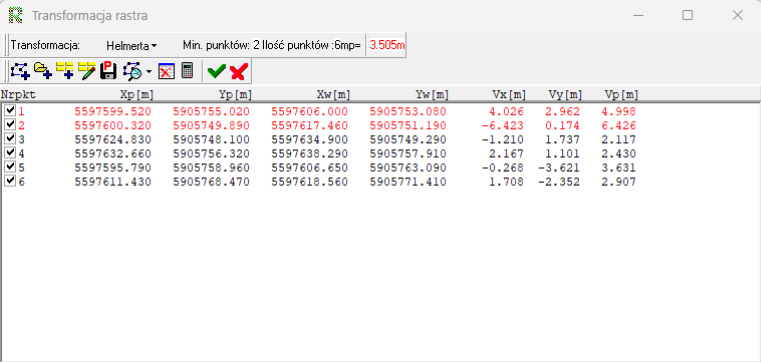This screenshot has height=362, width=761.
Task: Minimize the Transformacja rastra window
Action: coord(638,16)
